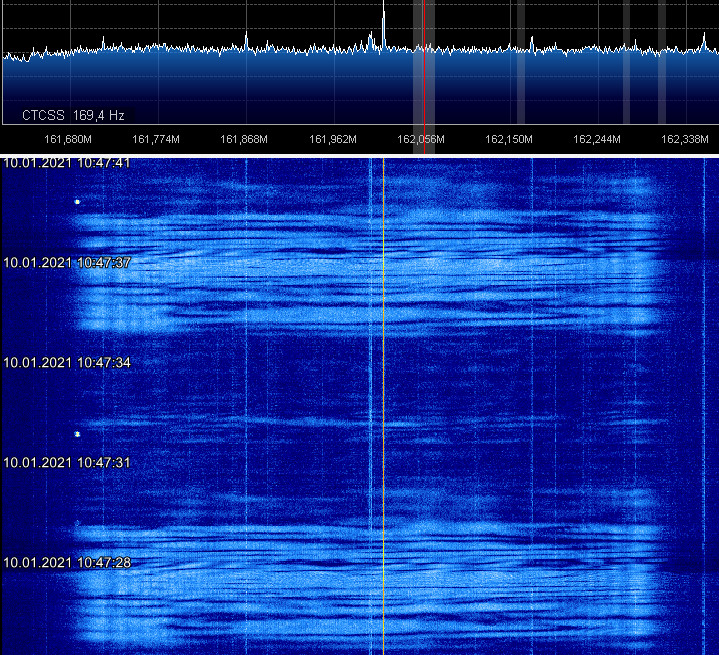Click the 161,962M frequency label
This screenshot has height=655, width=719.
tap(333, 139)
